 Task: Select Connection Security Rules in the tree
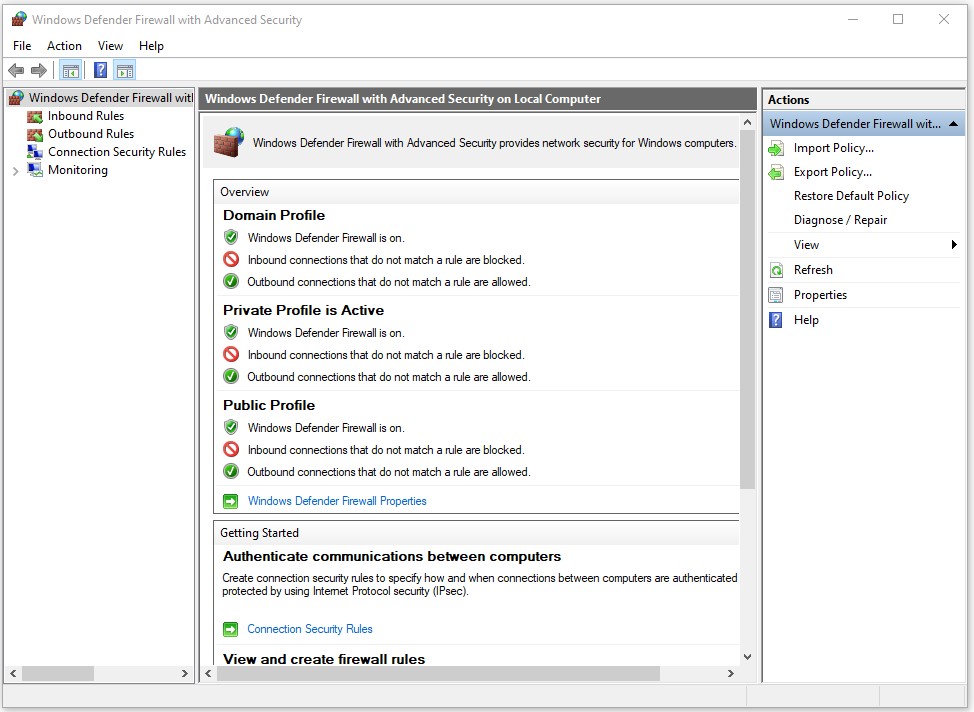[117, 152]
